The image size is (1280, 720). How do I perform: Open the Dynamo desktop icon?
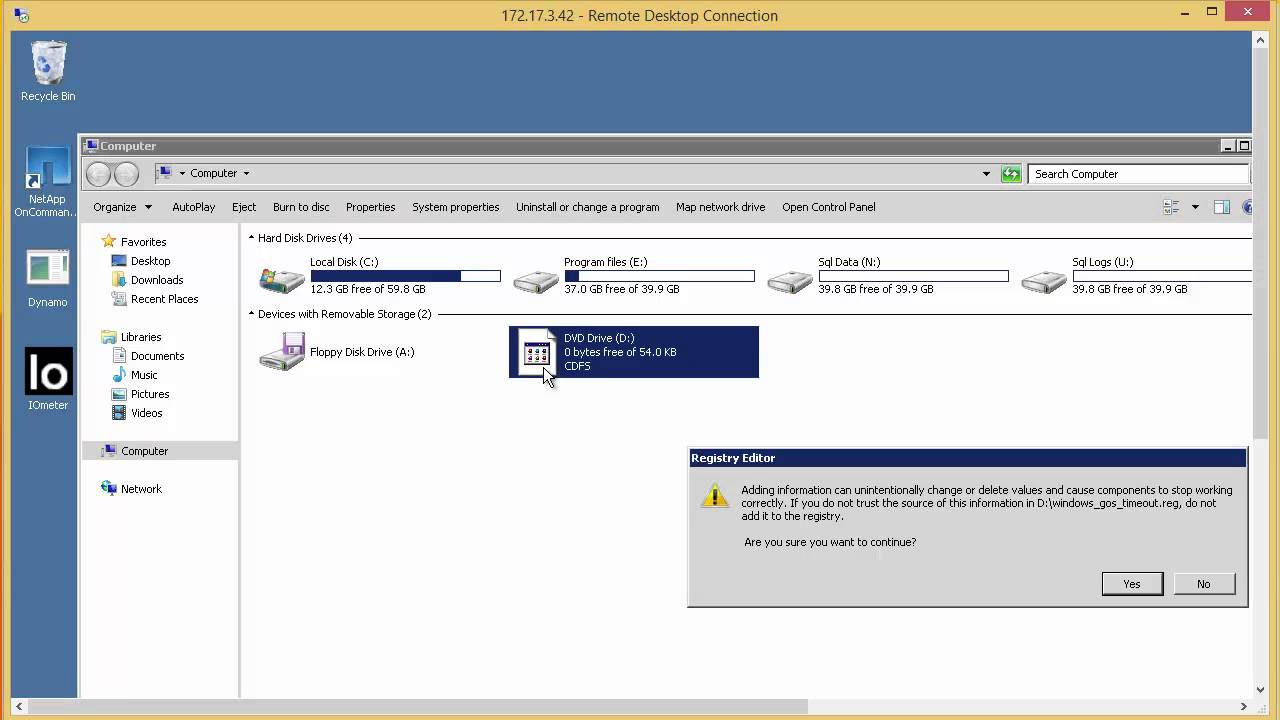48,279
